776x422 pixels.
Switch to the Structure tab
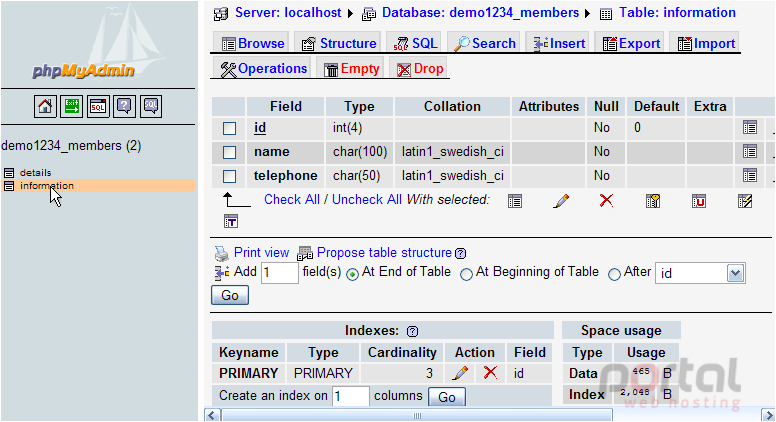(x=339, y=44)
